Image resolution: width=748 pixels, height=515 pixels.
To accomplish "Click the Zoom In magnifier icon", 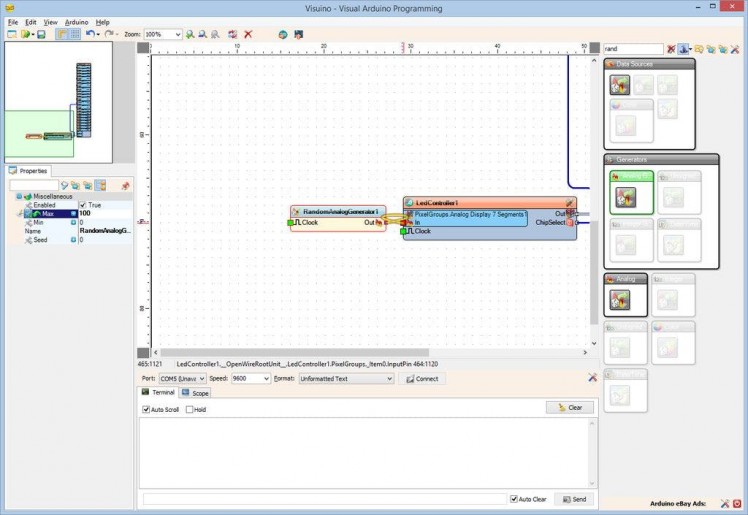I will (x=191, y=34).
